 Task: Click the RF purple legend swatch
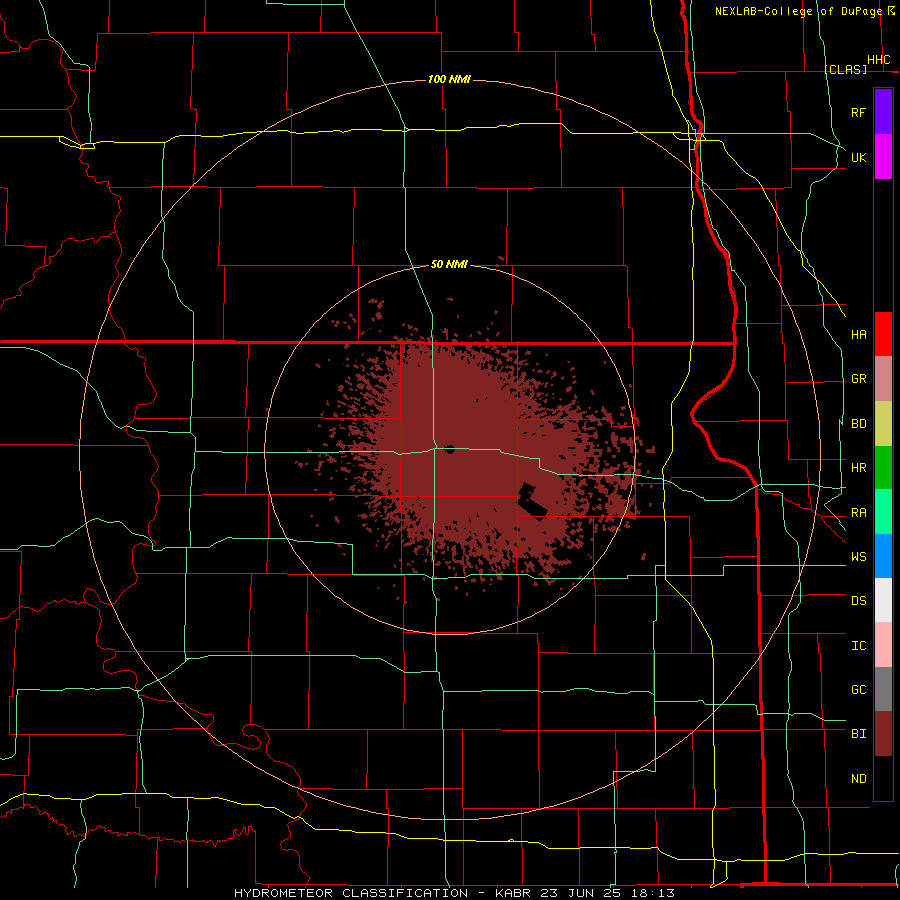click(883, 112)
